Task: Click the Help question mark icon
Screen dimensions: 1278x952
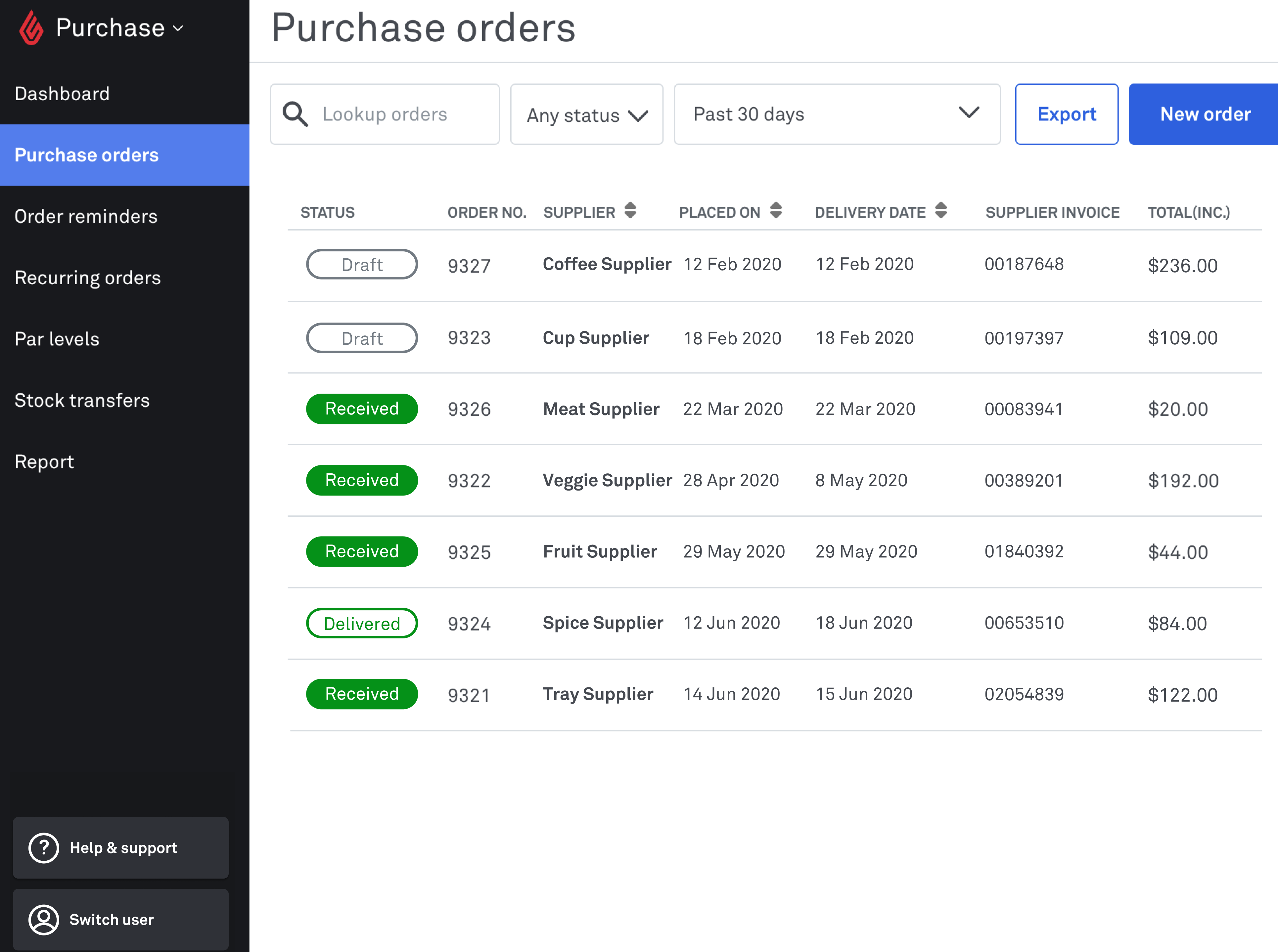Action: point(44,848)
